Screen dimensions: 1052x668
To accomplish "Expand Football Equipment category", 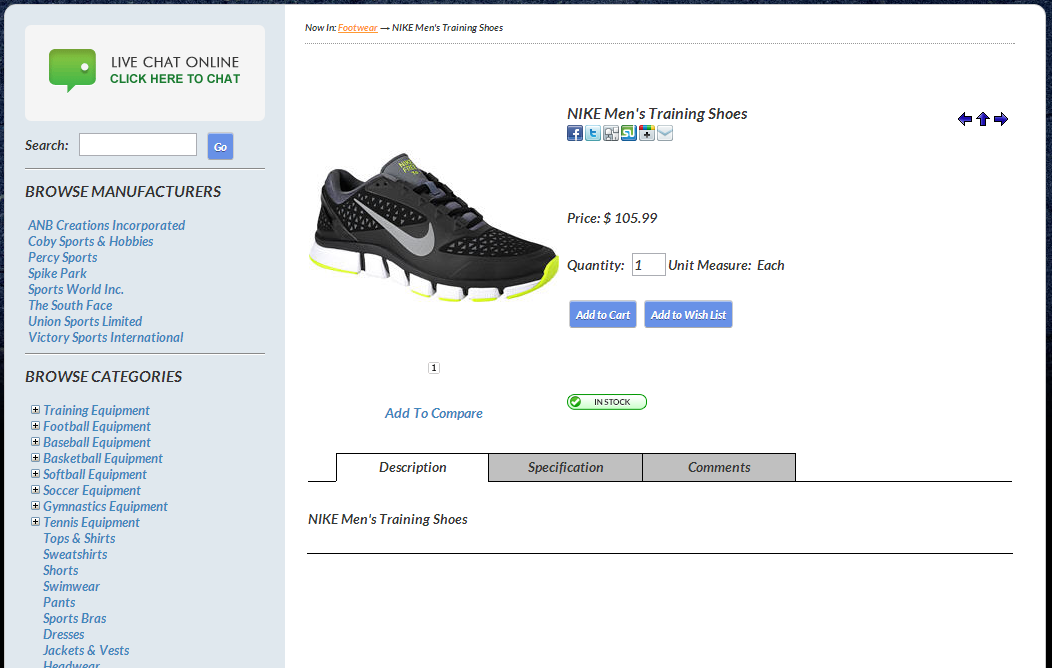I will [x=36, y=425].
